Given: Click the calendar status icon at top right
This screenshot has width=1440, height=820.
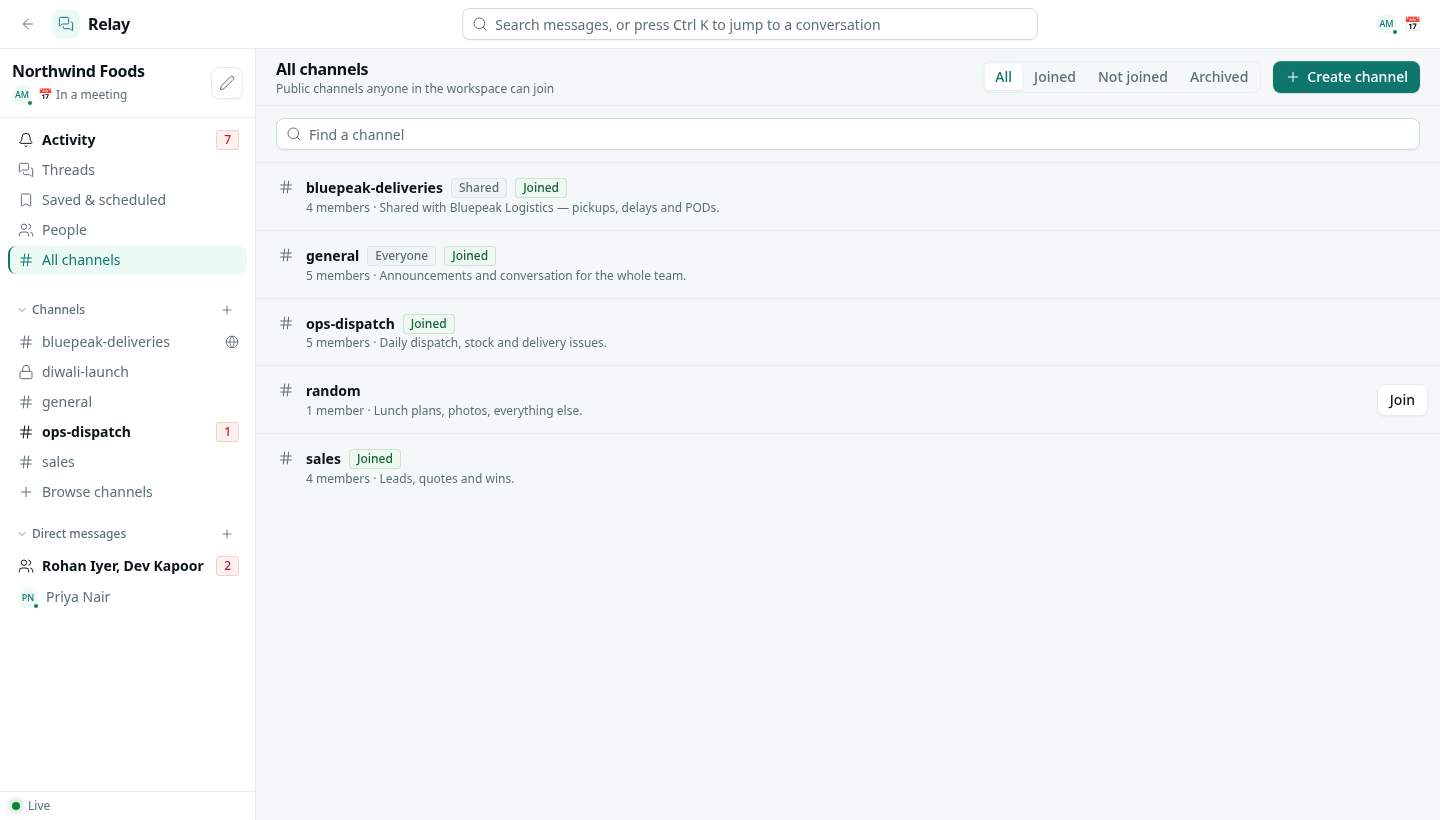Looking at the screenshot, I should tap(1412, 24).
